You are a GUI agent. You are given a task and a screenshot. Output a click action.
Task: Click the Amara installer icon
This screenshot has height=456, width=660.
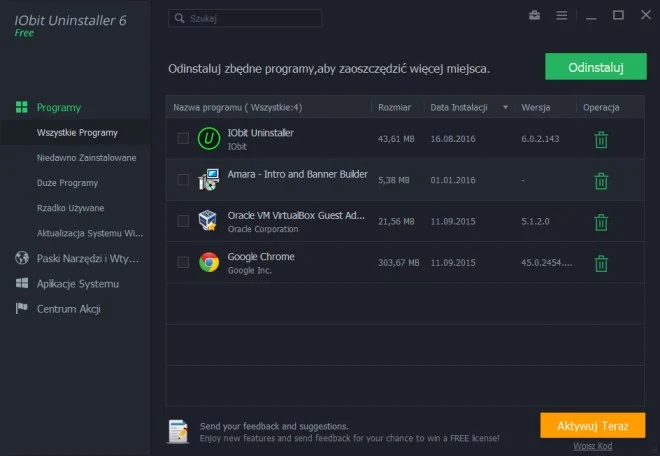click(209, 180)
